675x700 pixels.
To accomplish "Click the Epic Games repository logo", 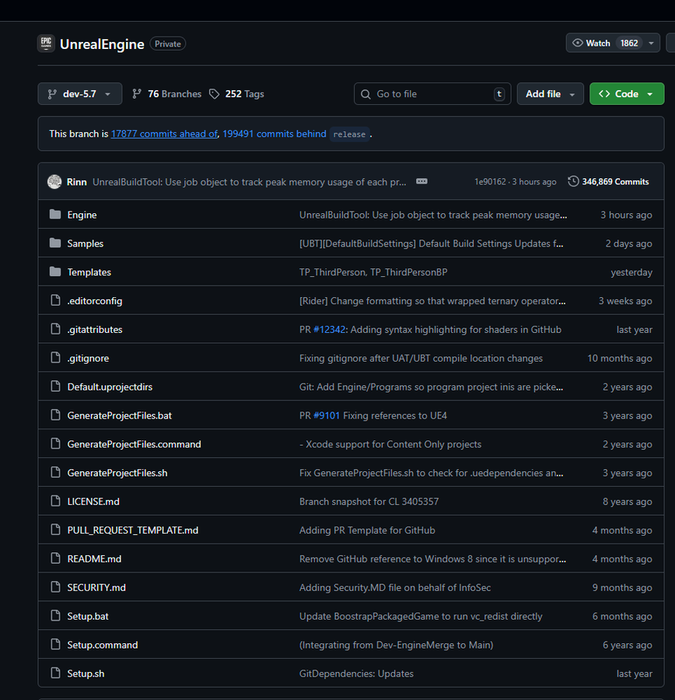I will (45, 43).
